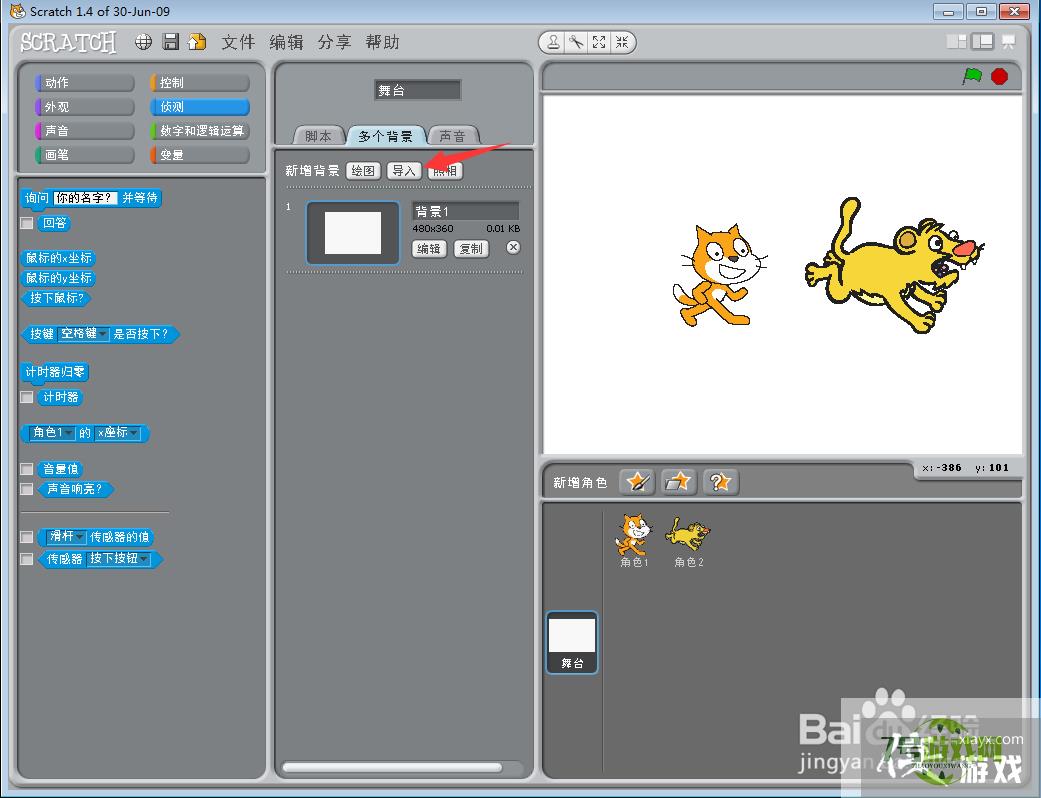Click the 鼠标的x坐标 block
This screenshot has width=1041, height=798.
[x=58, y=258]
